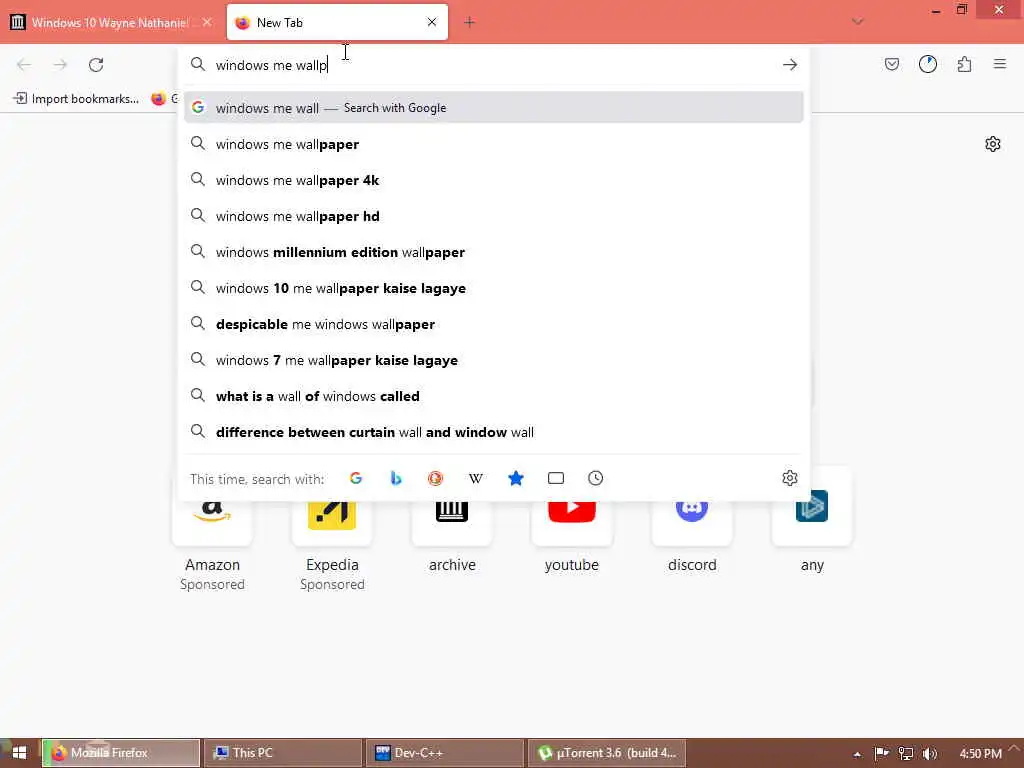Expand the list all tabs chevron
Image resolution: width=1024 pixels, height=768 pixels.
coord(857,22)
